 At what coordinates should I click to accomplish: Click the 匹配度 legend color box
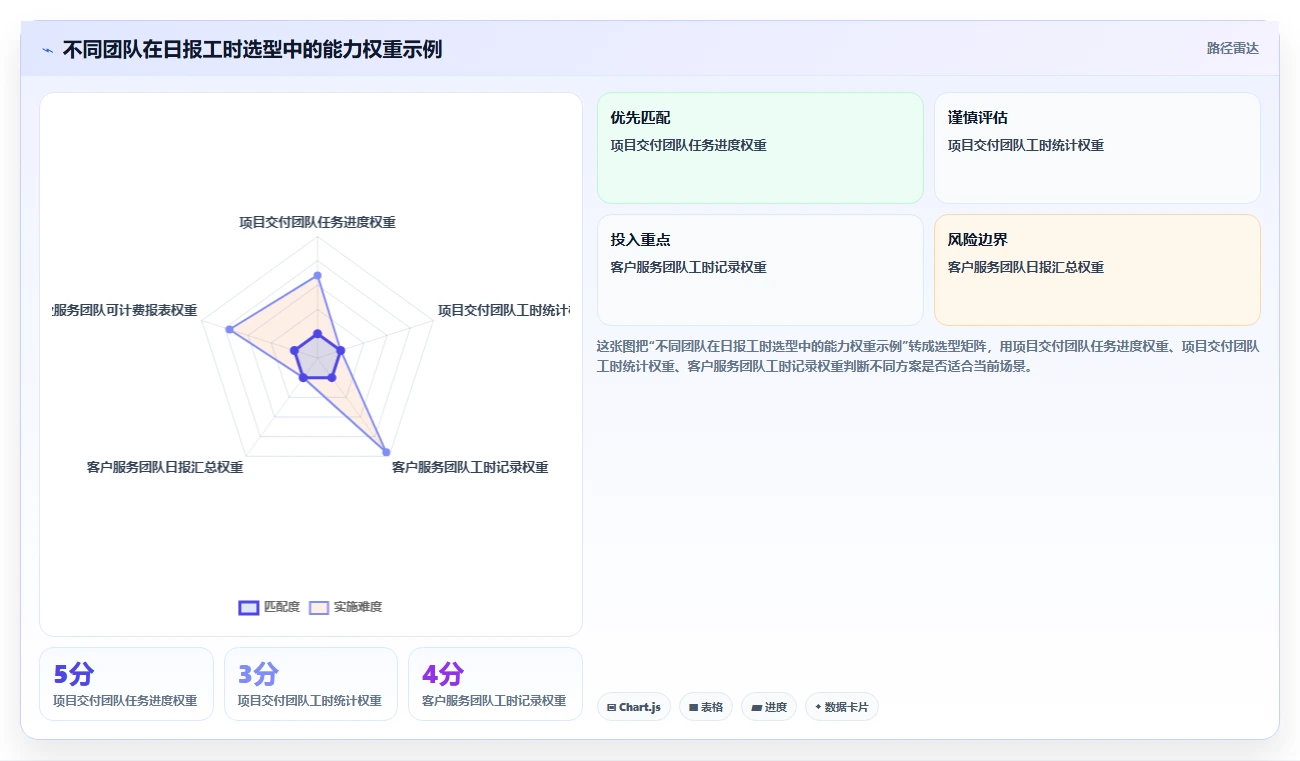tap(249, 607)
